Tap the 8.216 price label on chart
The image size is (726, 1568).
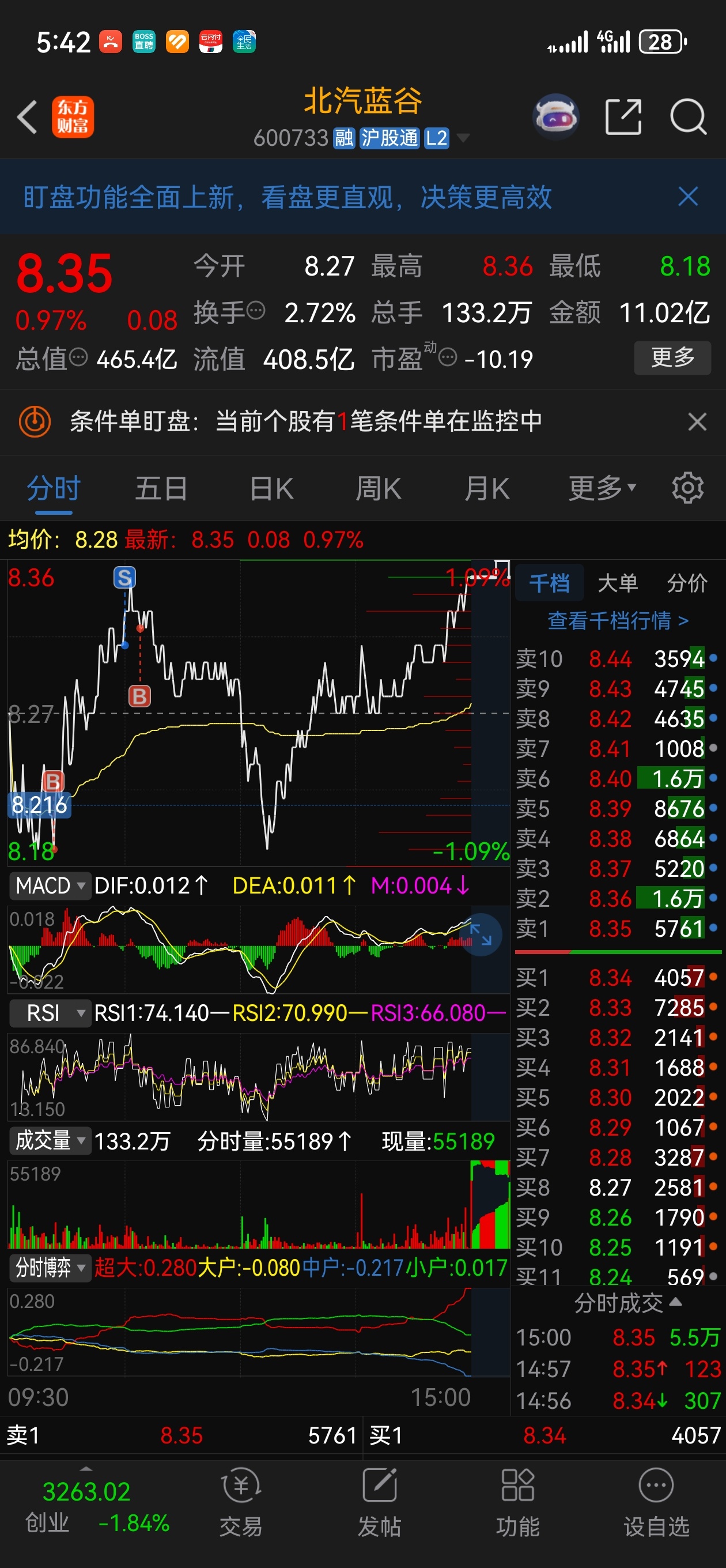(40, 805)
